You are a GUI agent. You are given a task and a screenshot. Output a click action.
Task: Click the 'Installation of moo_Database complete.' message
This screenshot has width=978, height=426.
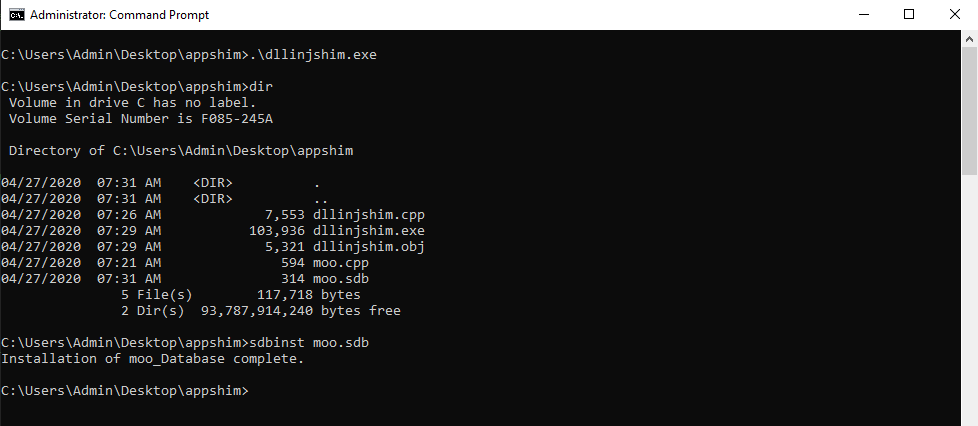(152, 359)
